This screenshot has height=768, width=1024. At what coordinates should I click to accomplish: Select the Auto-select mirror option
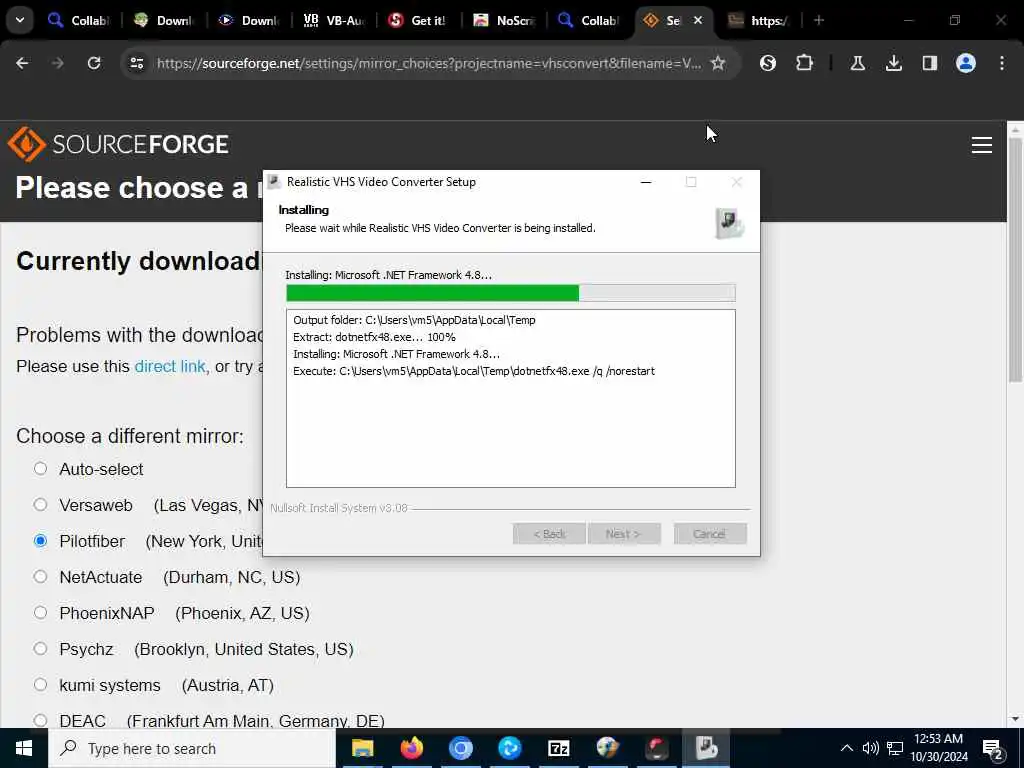coord(40,469)
